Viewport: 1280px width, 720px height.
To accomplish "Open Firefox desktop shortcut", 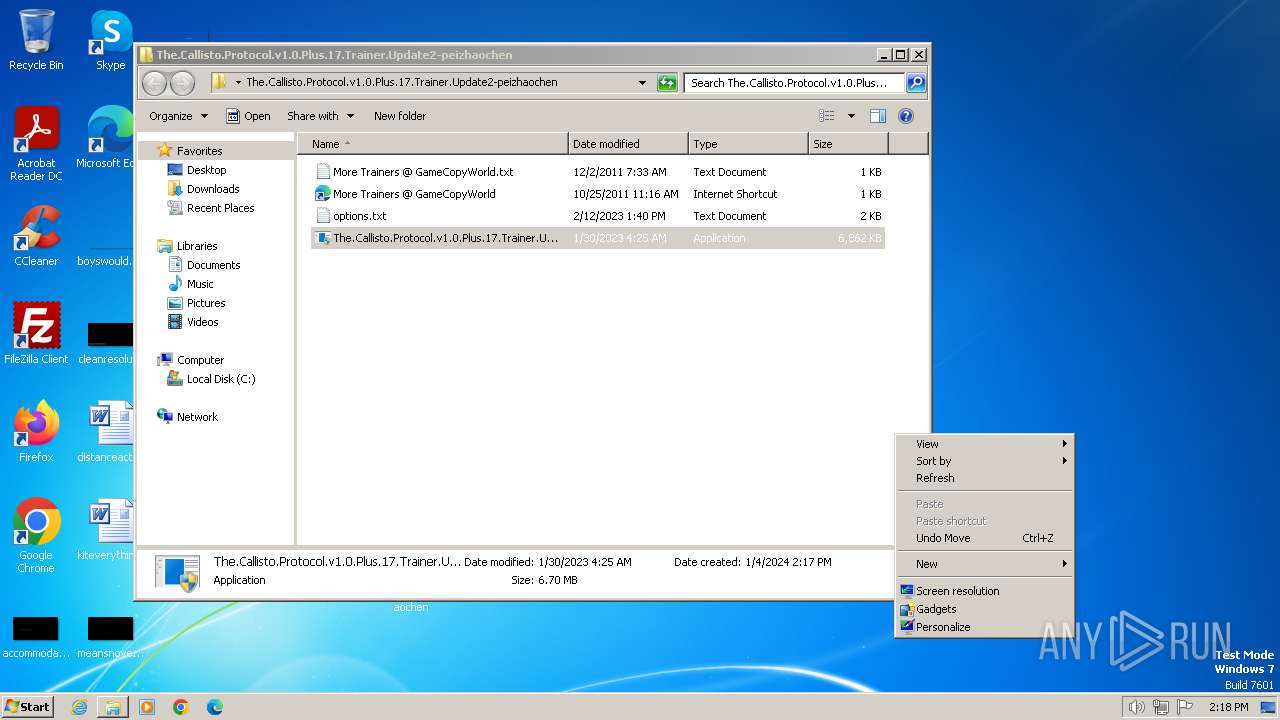I will 36,432.
